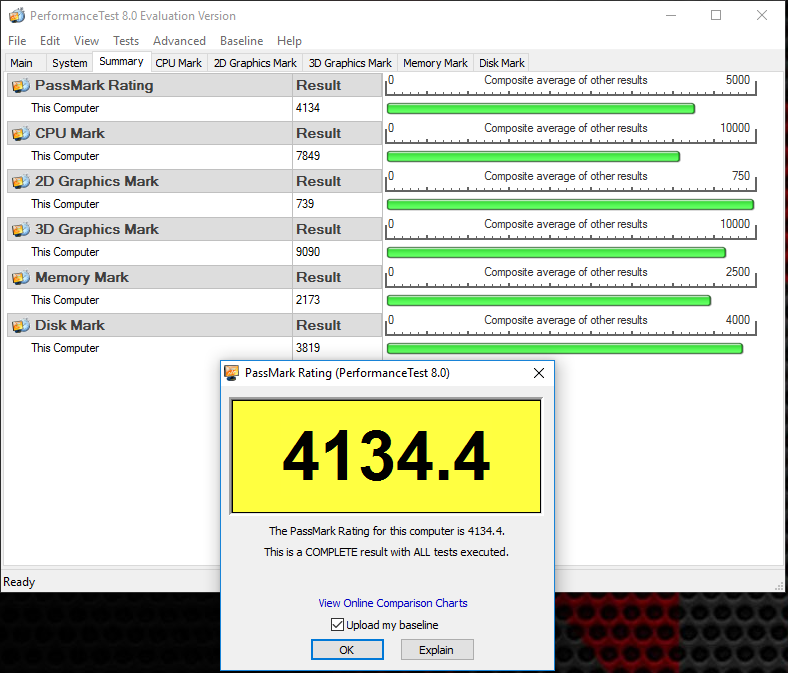
Task: Open View Online Comparison Charts link
Action: point(393,603)
